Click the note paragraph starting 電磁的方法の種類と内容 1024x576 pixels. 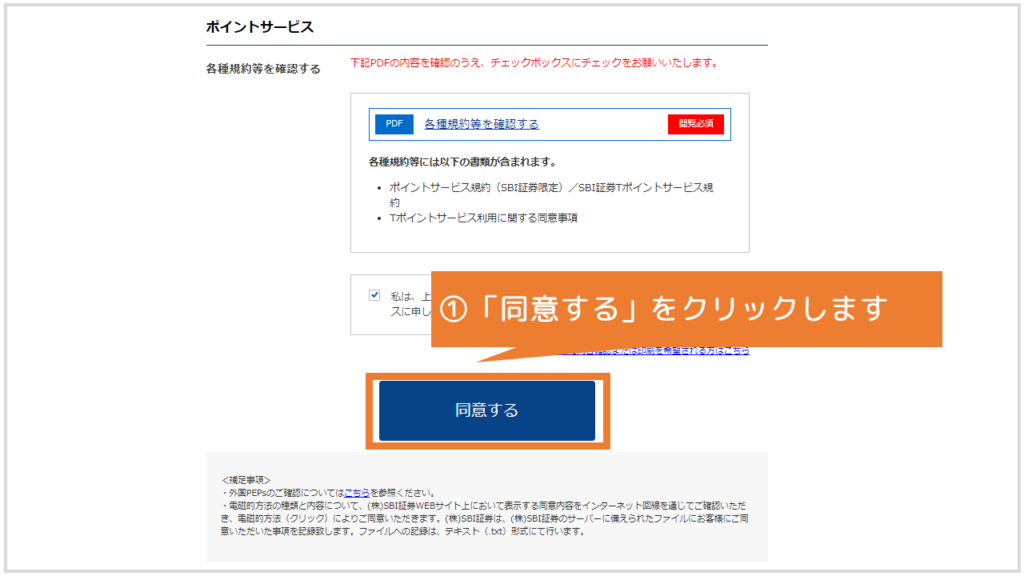(485, 519)
